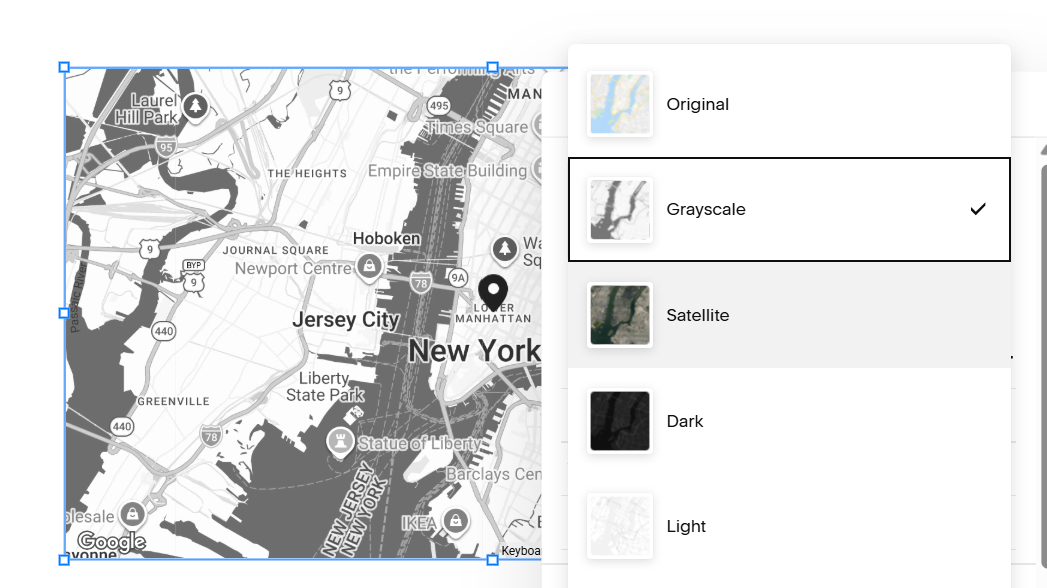Select the Original map style option

coord(789,104)
